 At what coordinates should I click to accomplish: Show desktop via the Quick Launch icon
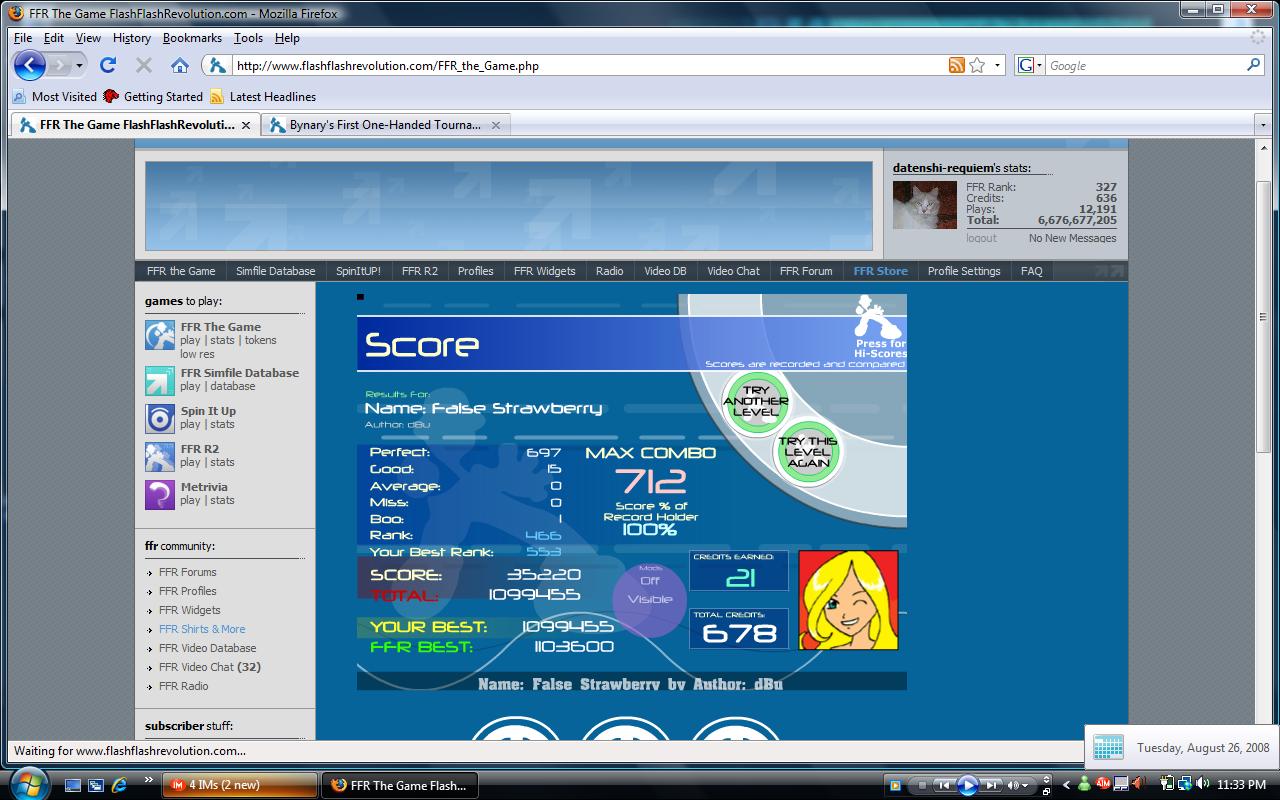coord(72,785)
